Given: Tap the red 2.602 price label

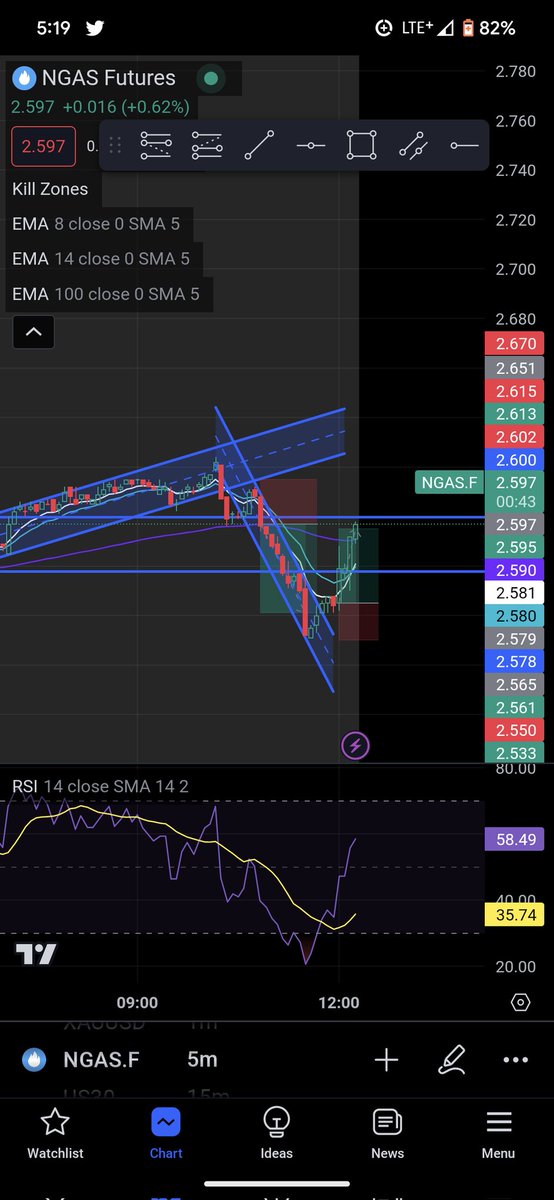Looking at the screenshot, I should pos(516,437).
